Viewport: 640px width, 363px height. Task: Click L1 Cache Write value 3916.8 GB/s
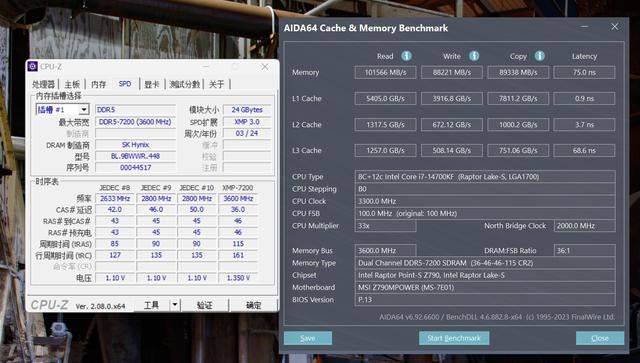point(451,98)
